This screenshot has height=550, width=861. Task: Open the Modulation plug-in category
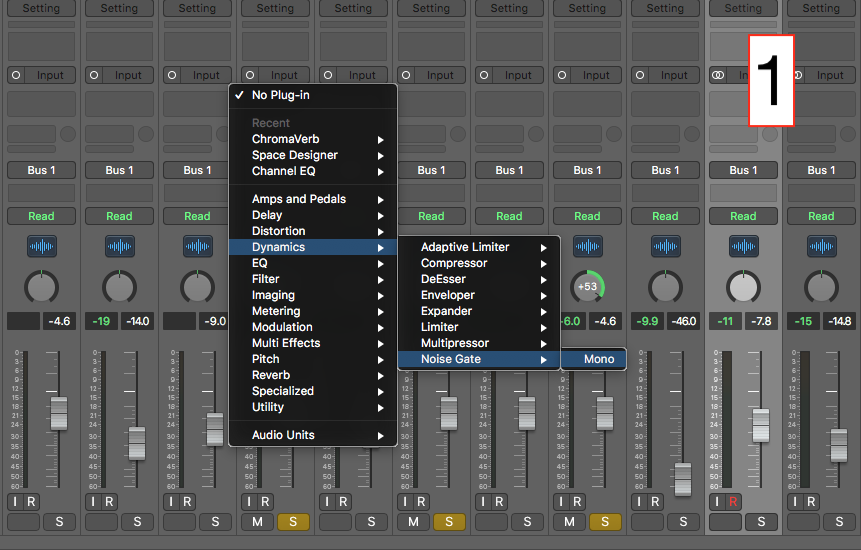pos(312,327)
